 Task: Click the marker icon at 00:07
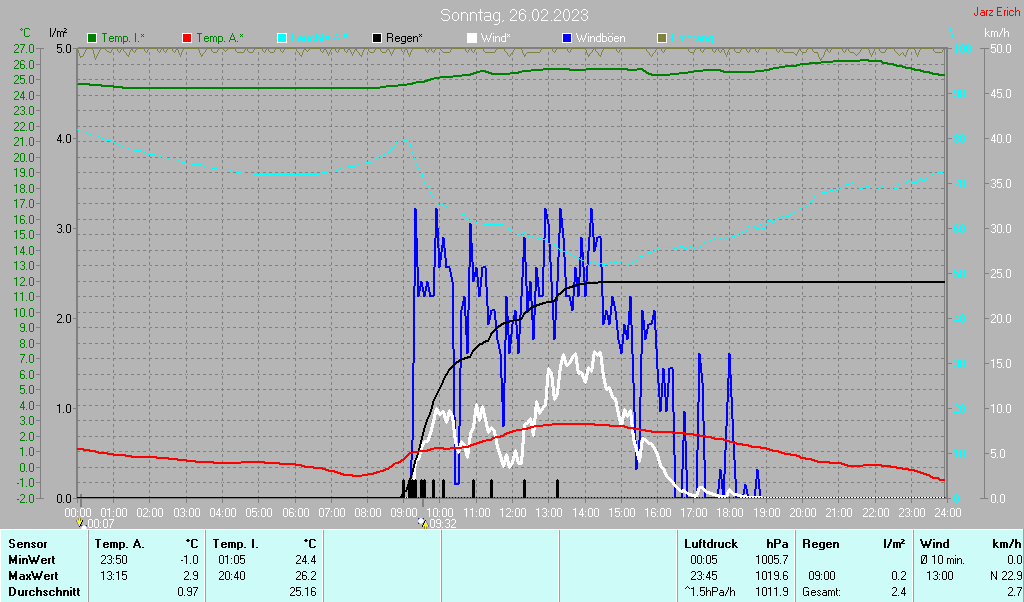tap(80, 522)
